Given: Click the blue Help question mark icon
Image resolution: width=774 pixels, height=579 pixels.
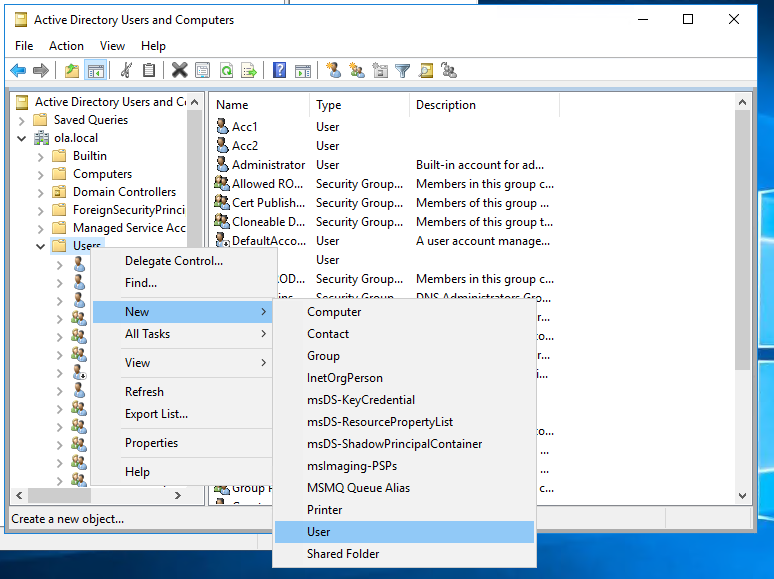Looking at the screenshot, I should pyautogui.click(x=279, y=71).
